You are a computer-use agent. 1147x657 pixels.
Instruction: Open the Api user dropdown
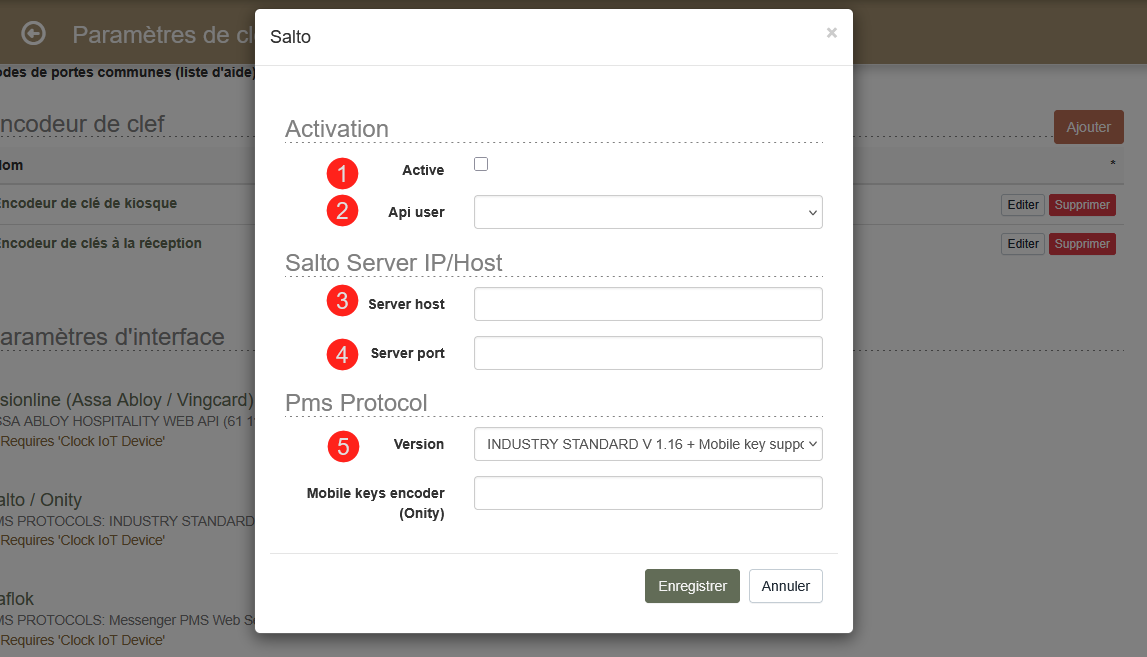648,212
